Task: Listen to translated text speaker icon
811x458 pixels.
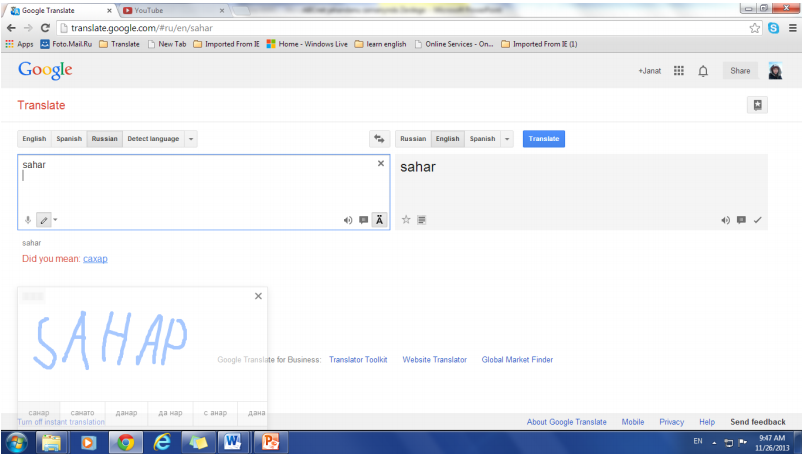Action: click(x=725, y=220)
